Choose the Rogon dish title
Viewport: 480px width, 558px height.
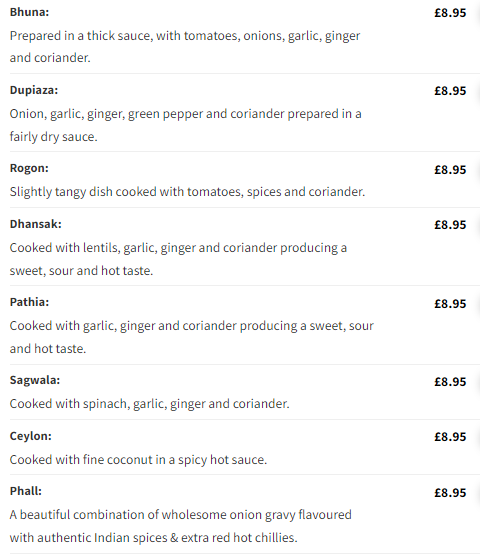click(29, 168)
